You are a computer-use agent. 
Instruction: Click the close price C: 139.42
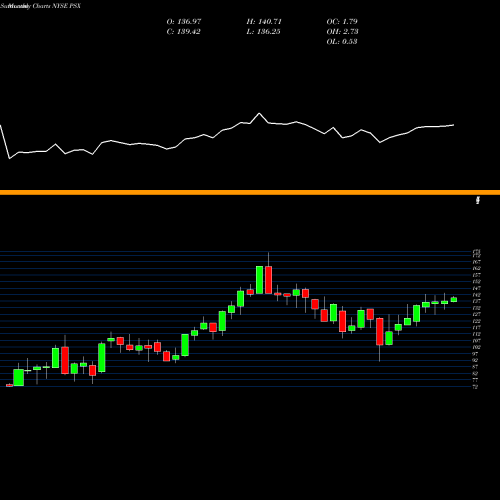click(183, 32)
